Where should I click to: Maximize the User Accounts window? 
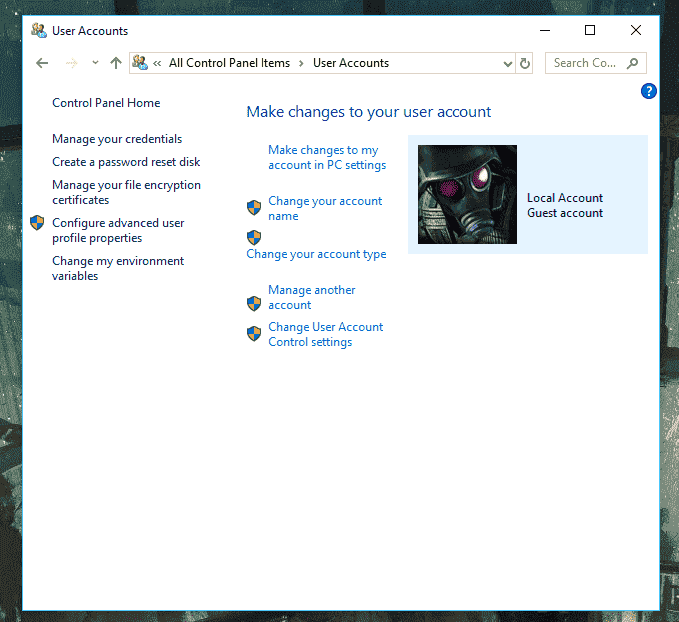tap(590, 30)
